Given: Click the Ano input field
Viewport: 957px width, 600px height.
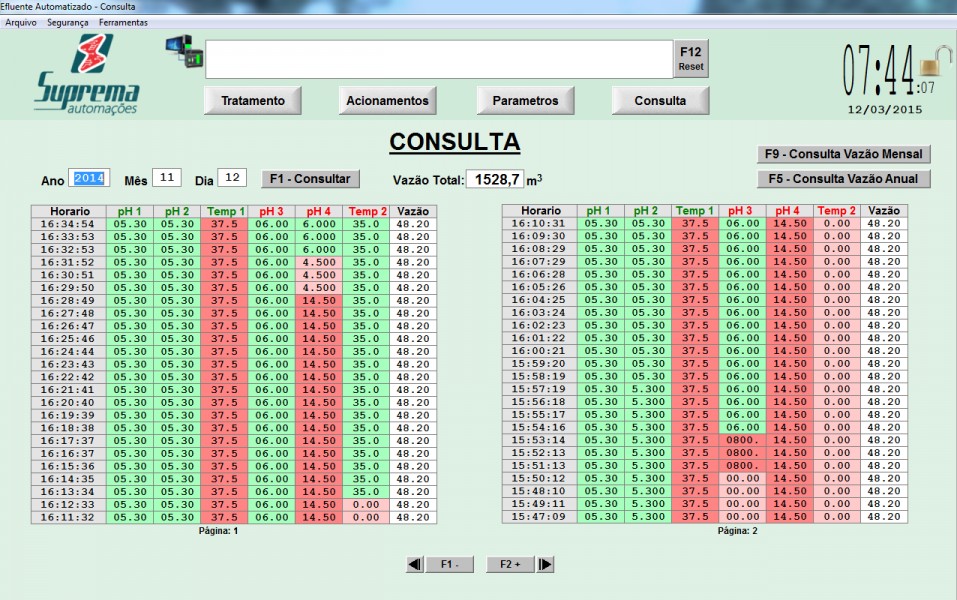Looking at the screenshot, I should point(89,178).
